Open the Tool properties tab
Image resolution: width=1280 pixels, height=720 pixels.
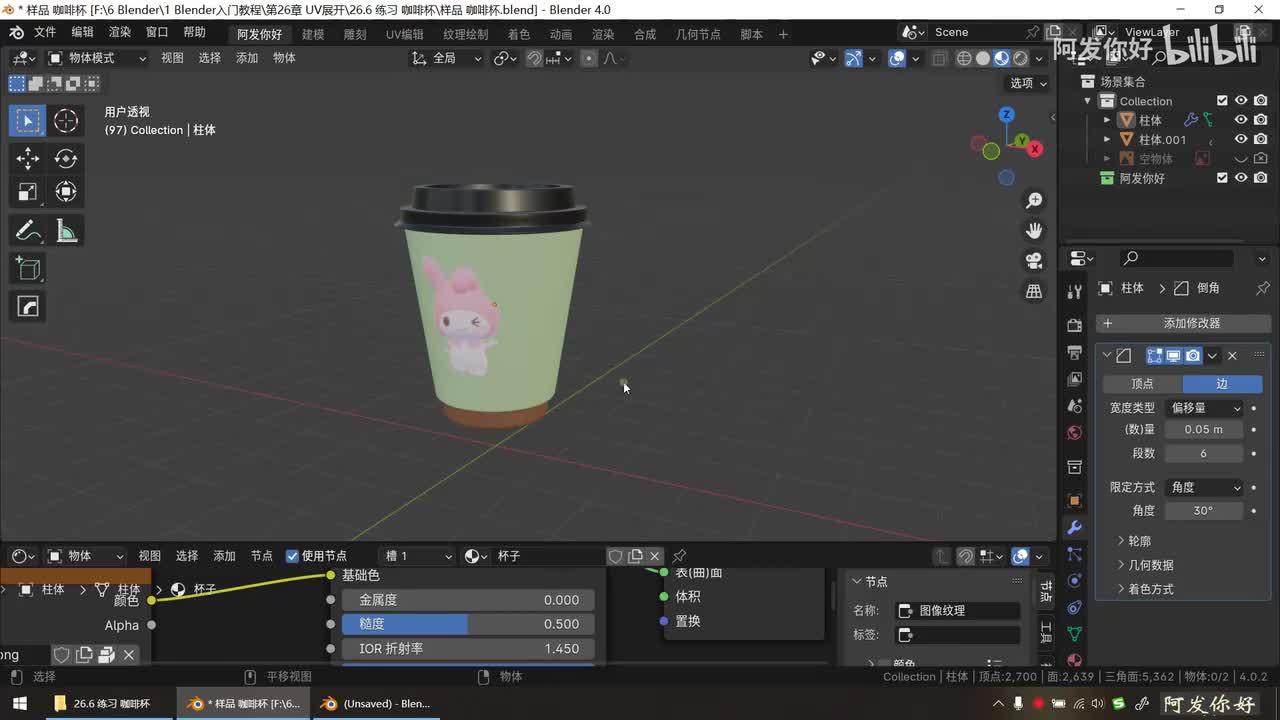[1075, 291]
